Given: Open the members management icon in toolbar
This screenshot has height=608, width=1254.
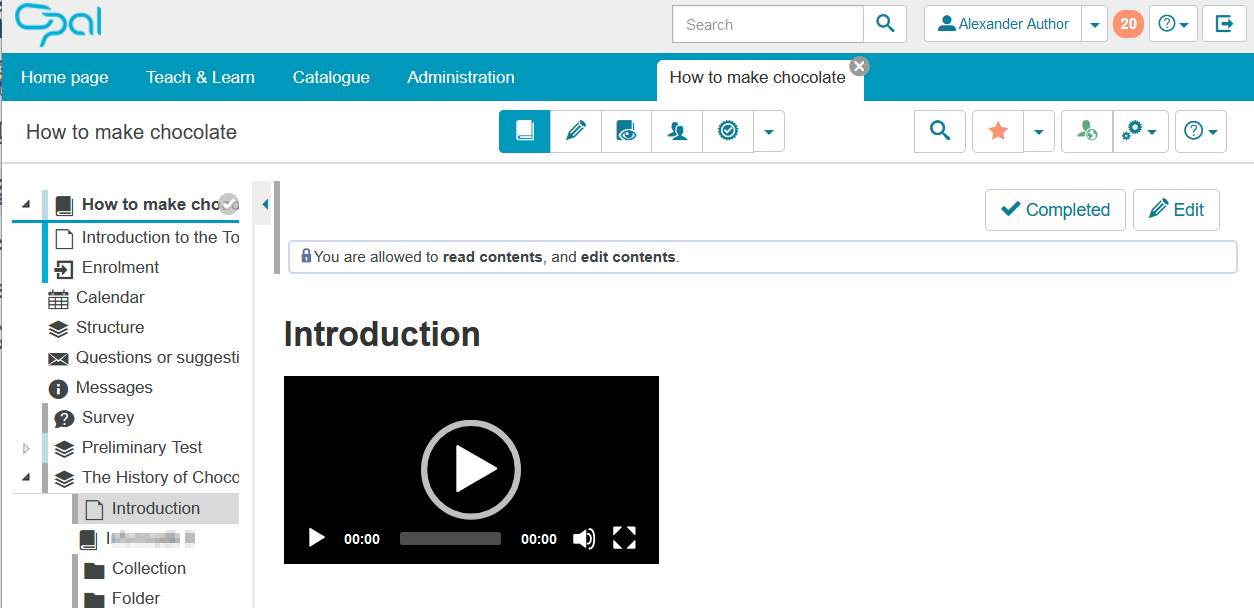Looking at the screenshot, I should [677, 131].
